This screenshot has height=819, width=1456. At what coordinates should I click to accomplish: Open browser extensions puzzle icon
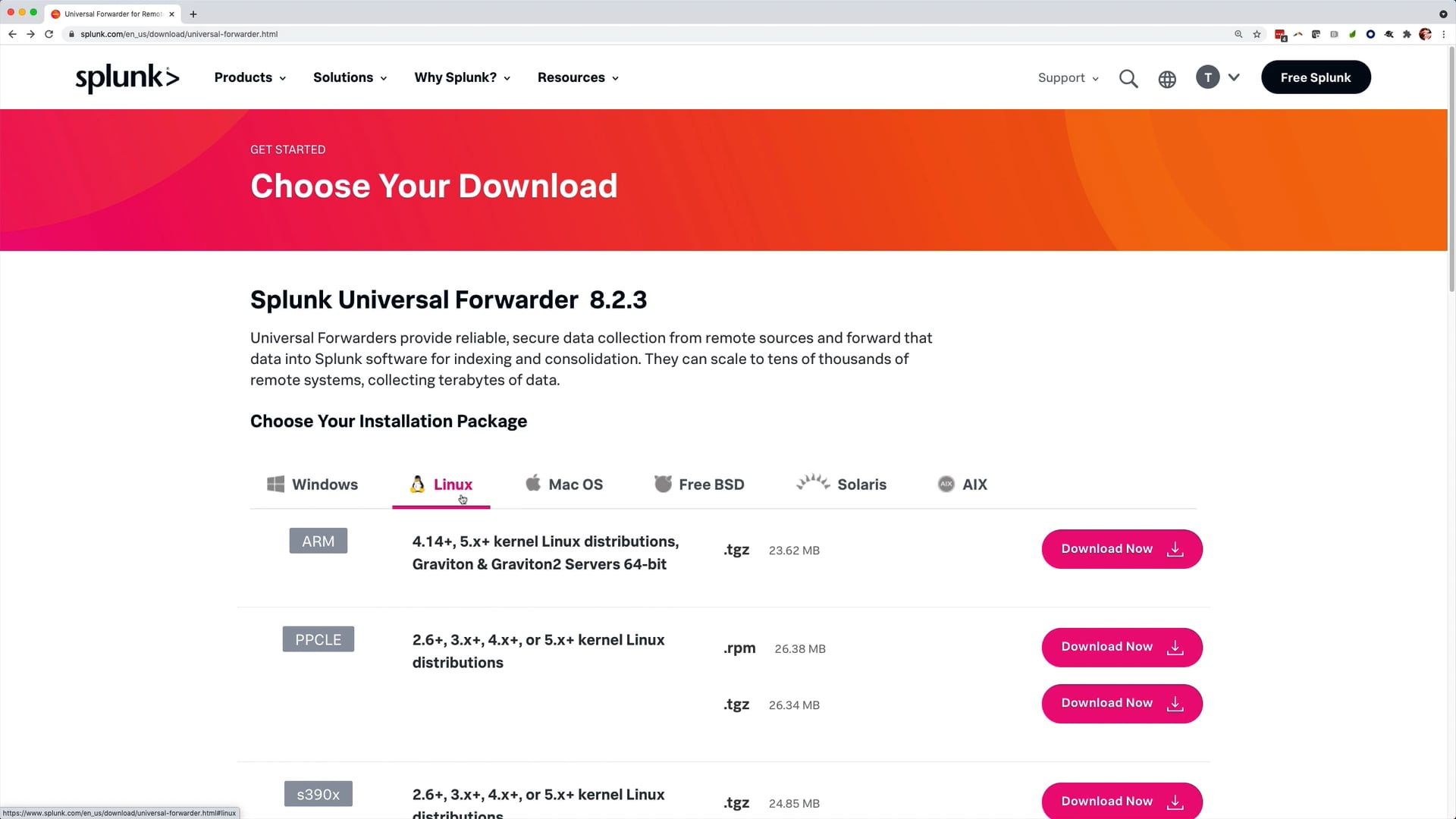[x=1407, y=34]
